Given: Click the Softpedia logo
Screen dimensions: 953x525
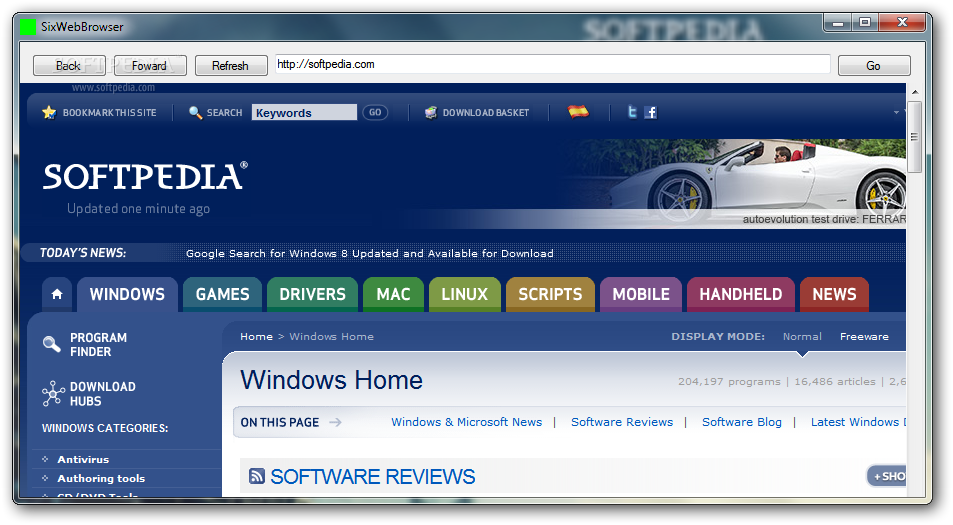Looking at the screenshot, I should click(145, 176).
